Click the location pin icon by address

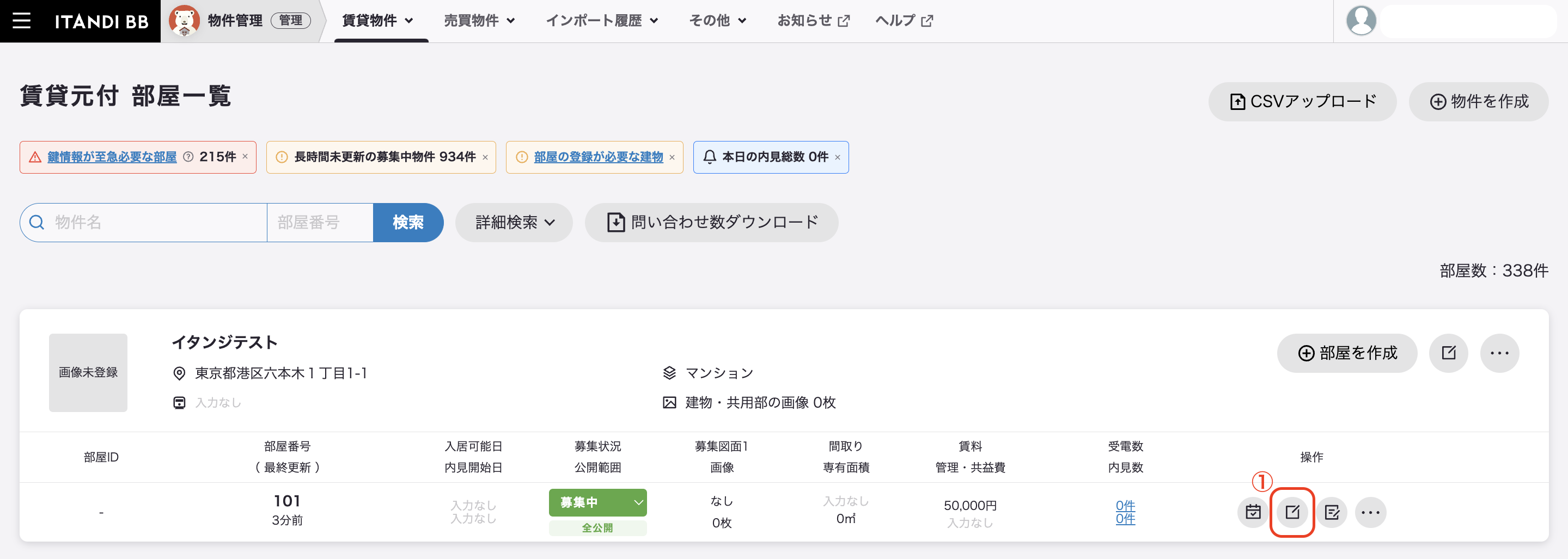179,373
